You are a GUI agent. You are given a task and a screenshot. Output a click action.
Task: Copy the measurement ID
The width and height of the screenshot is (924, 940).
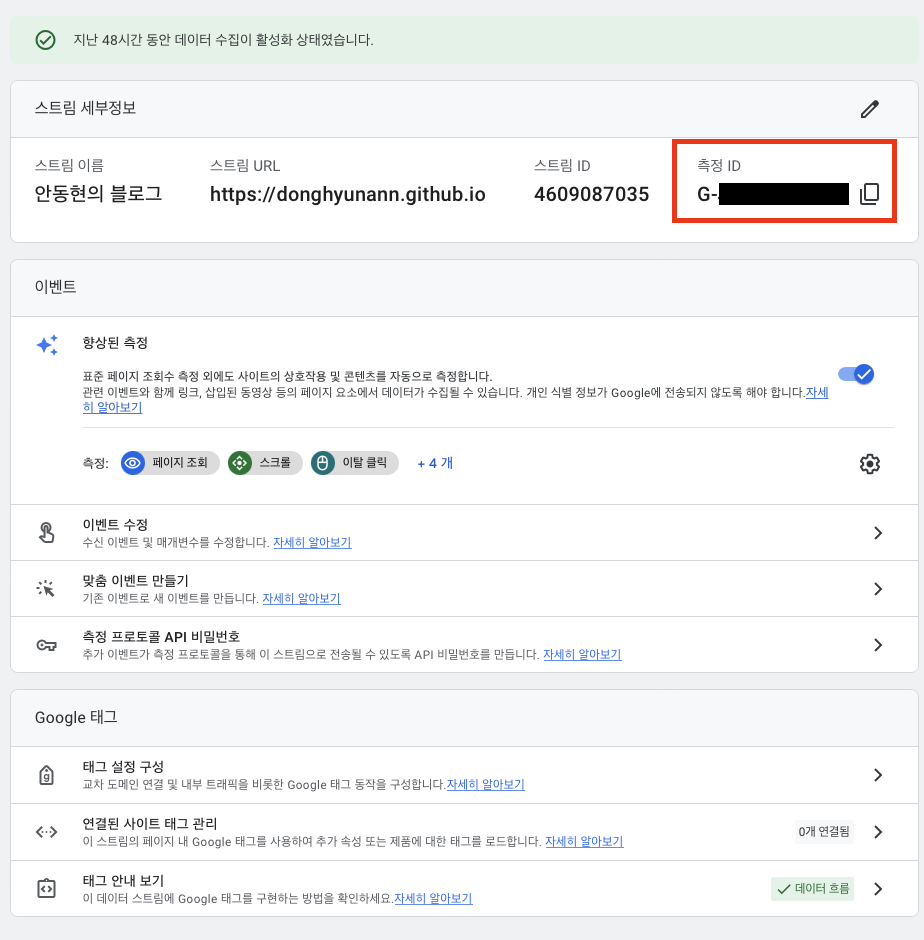pos(869,194)
